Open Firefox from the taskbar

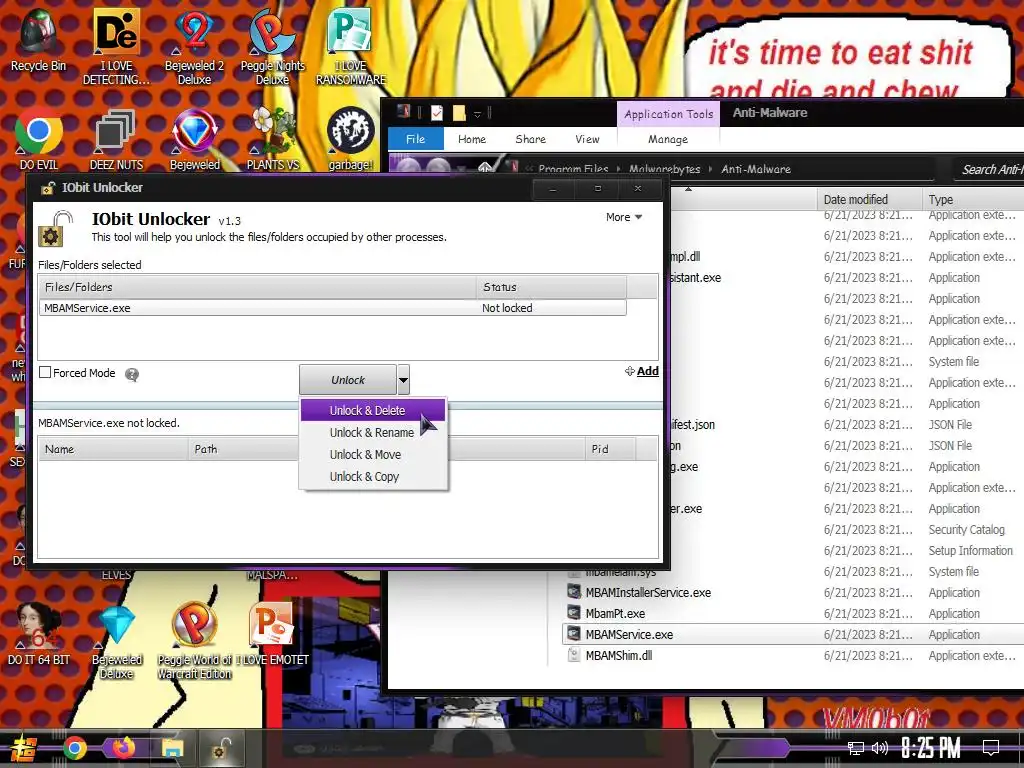point(123,747)
